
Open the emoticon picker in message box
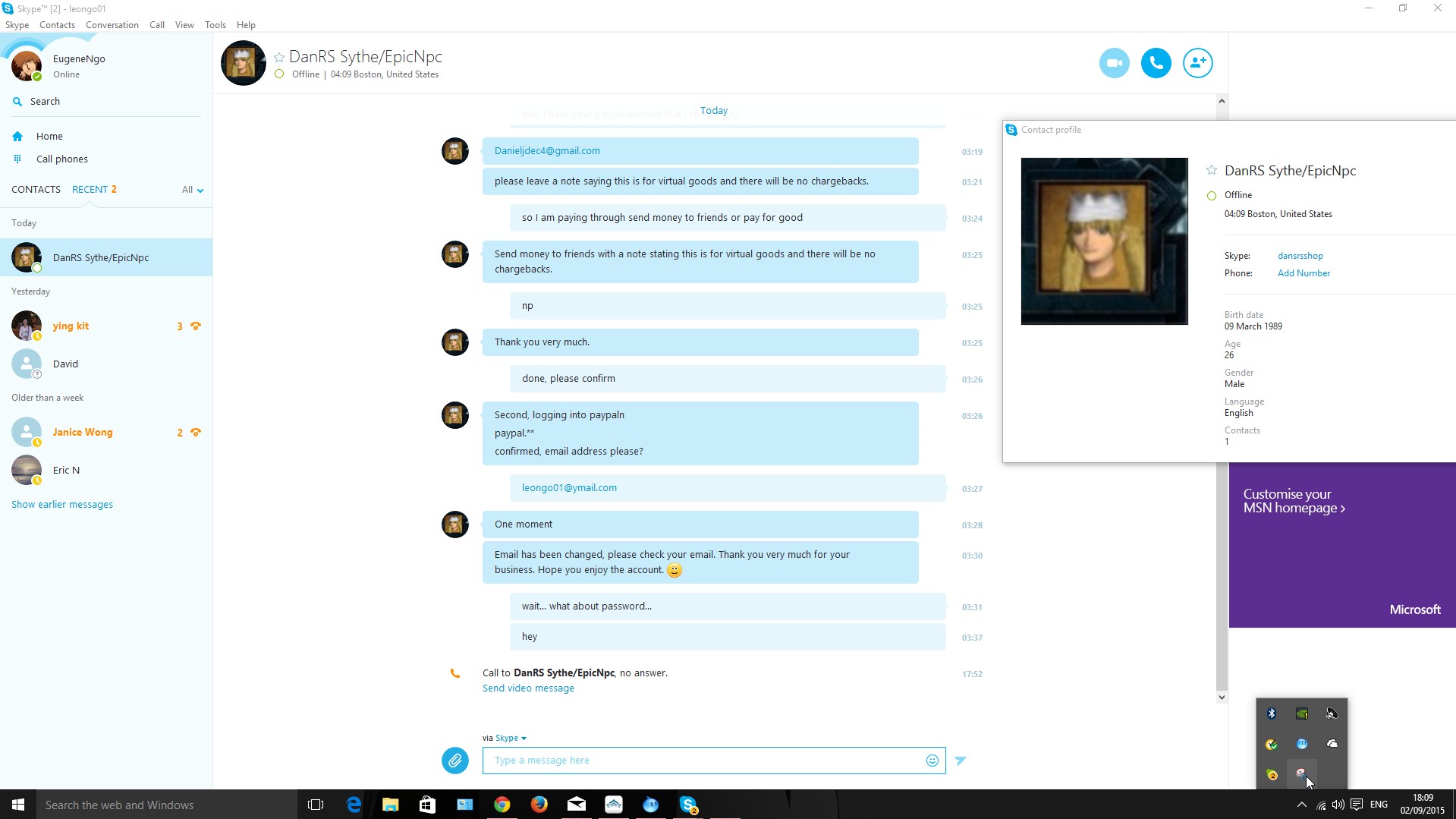(x=932, y=761)
